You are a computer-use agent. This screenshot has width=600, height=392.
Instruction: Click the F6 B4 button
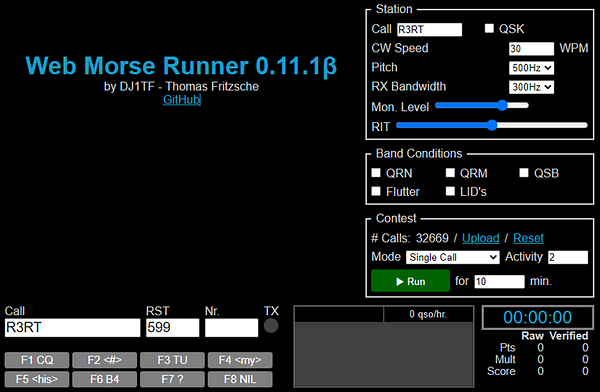click(x=104, y=379)
